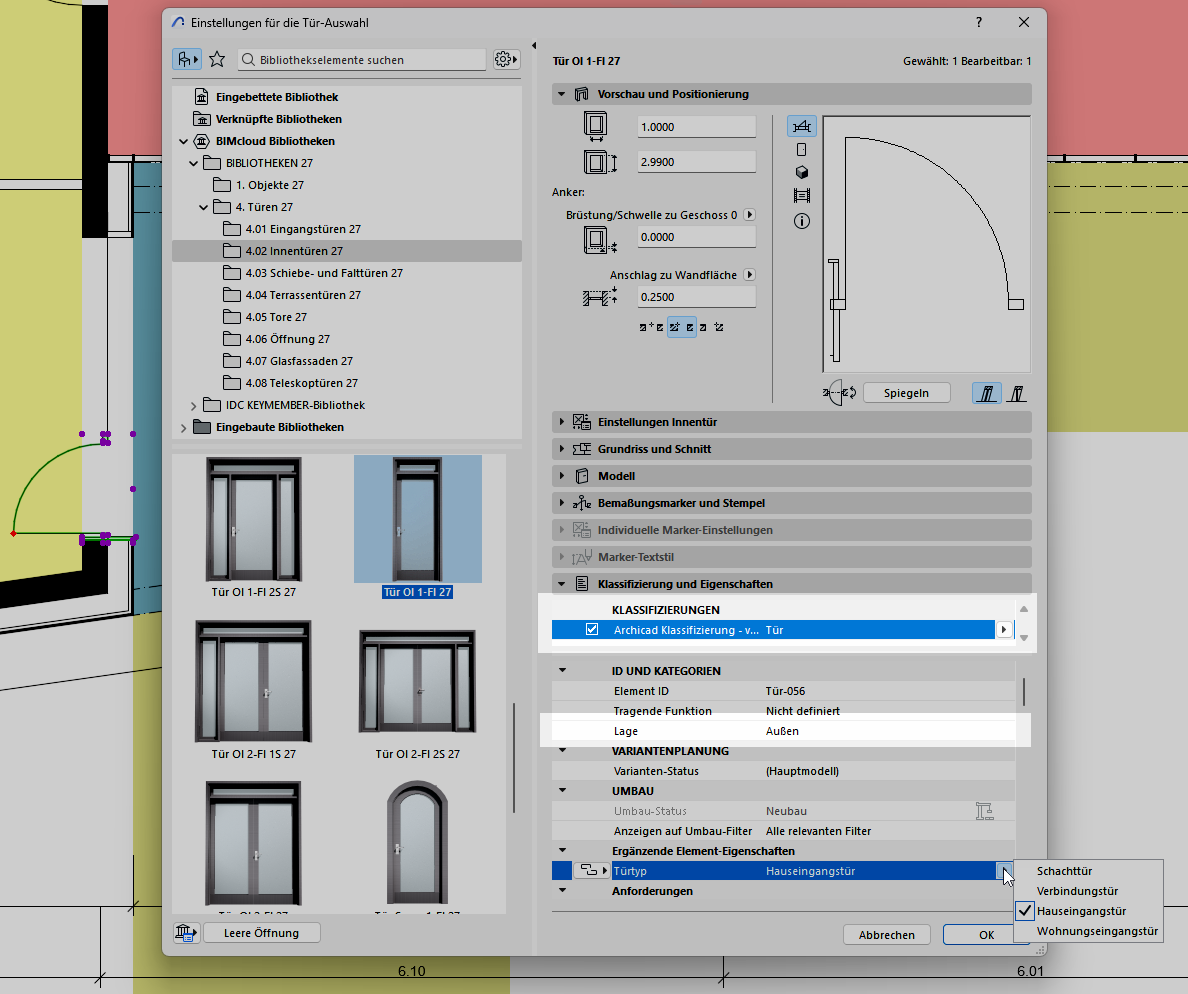The width and height of the screenshot is (1188, 994).
Task: Select floor plan preview view icon
Action: tap(801, 126)
